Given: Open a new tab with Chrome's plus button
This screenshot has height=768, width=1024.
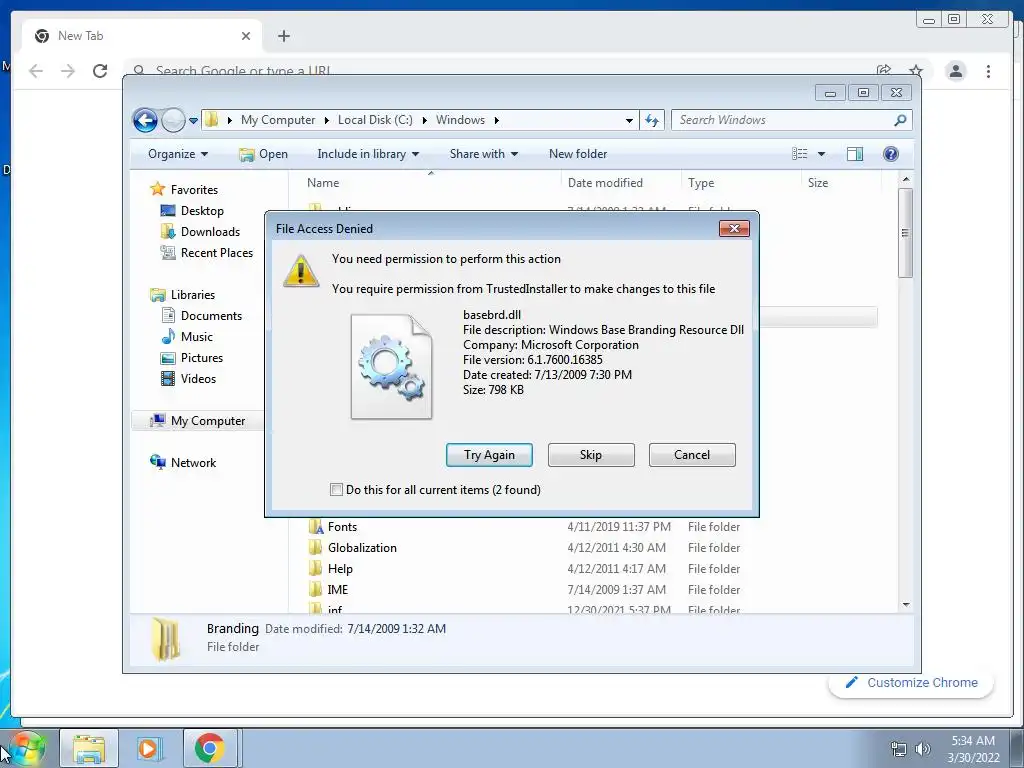Looking at the screenshot, I should (283, 37).
